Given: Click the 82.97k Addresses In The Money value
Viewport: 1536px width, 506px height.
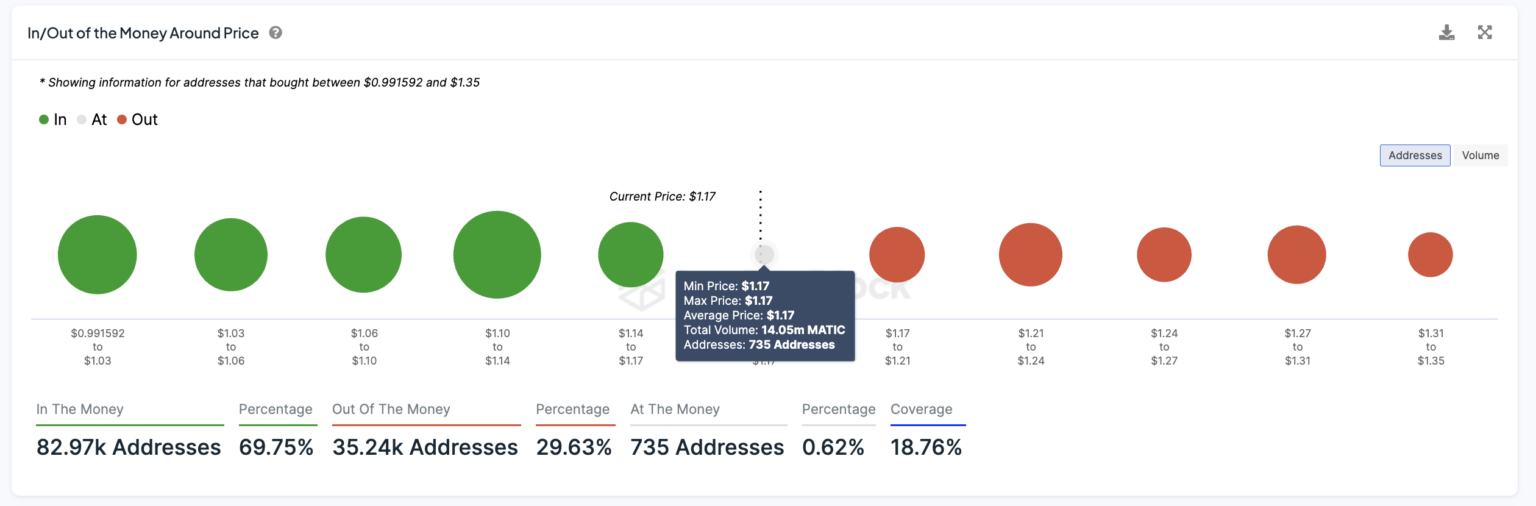Looking at the screenshot, I should tap(129, 448).
